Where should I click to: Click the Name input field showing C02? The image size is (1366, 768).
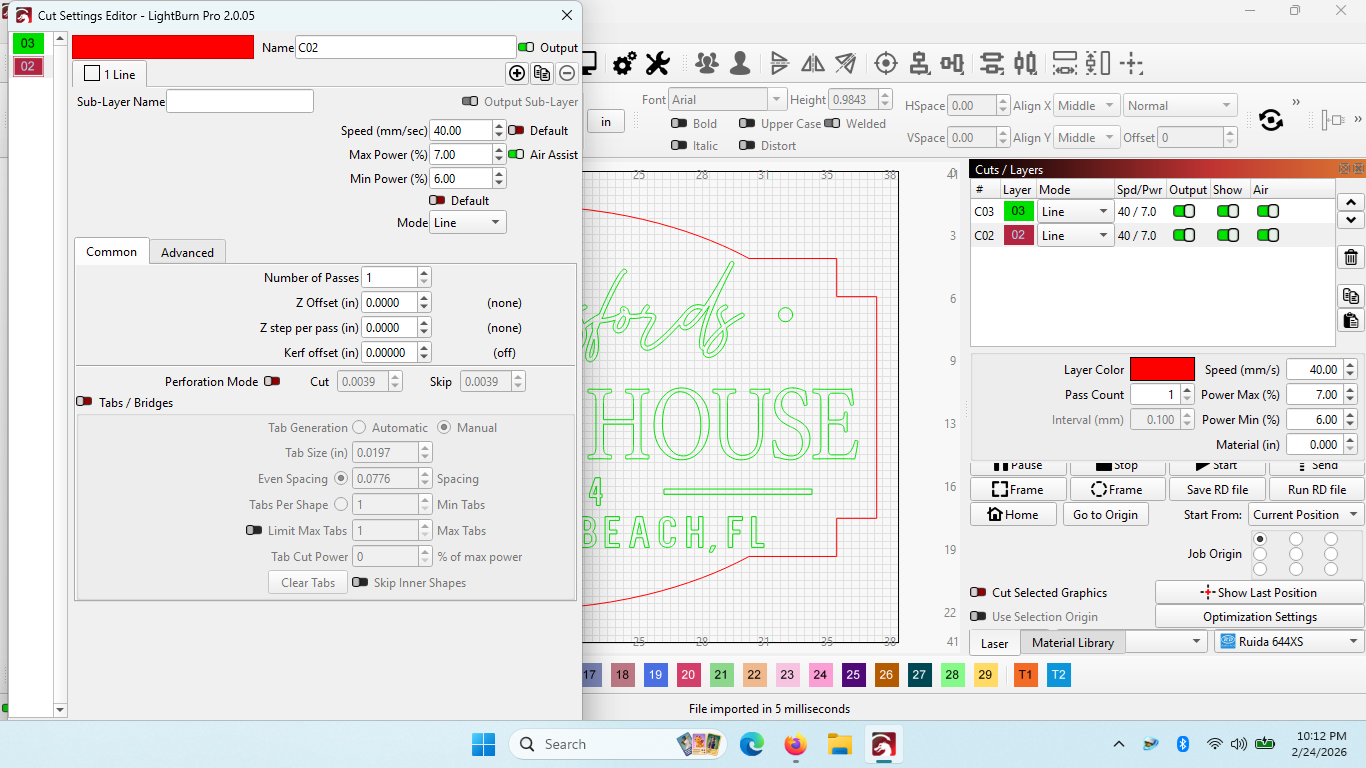(405, 47)
